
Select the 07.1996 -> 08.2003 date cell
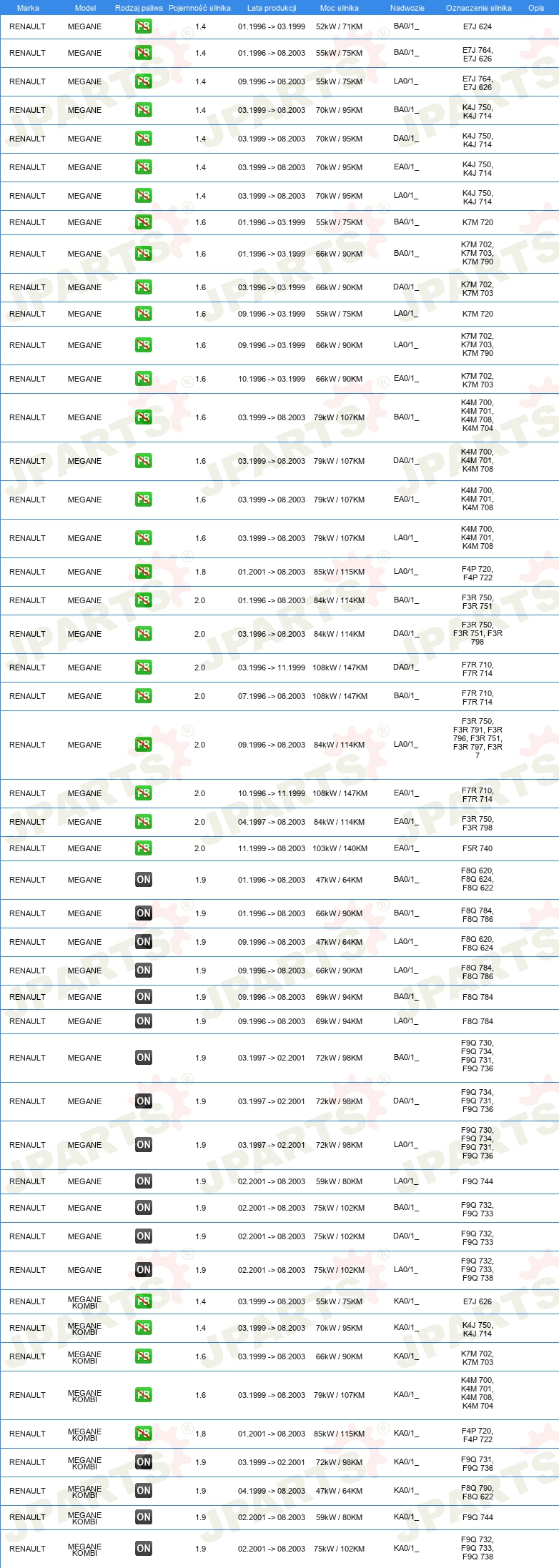(272, 696)
